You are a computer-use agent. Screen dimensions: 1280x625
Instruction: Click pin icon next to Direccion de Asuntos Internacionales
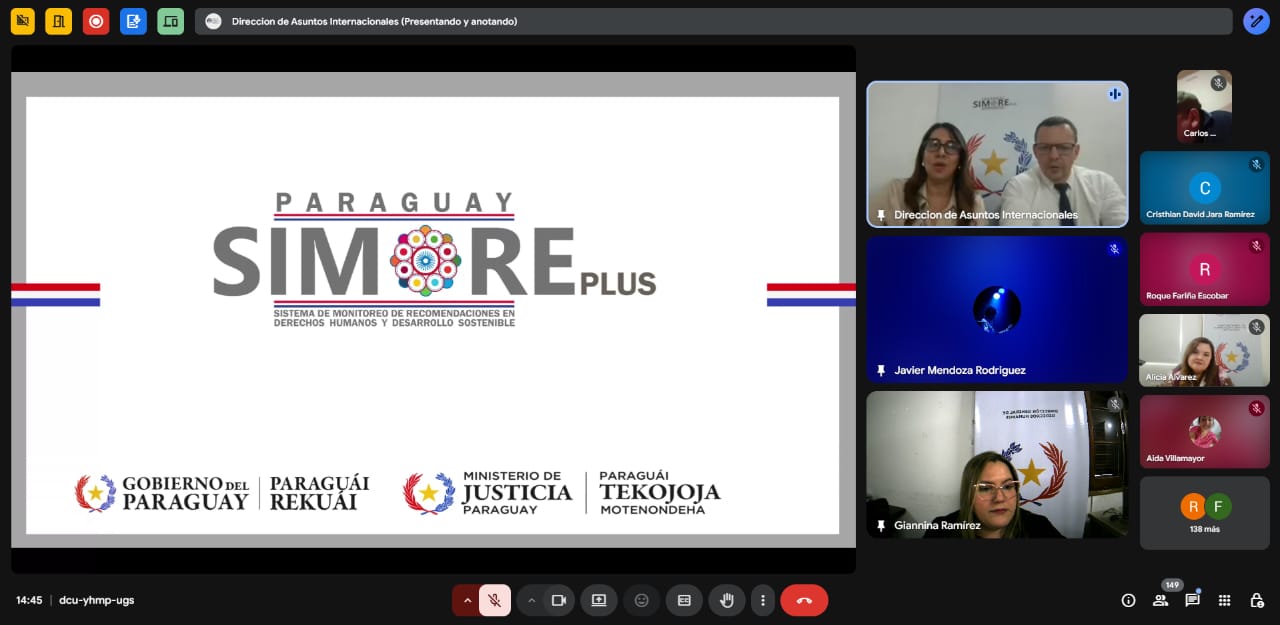(881, 215)
